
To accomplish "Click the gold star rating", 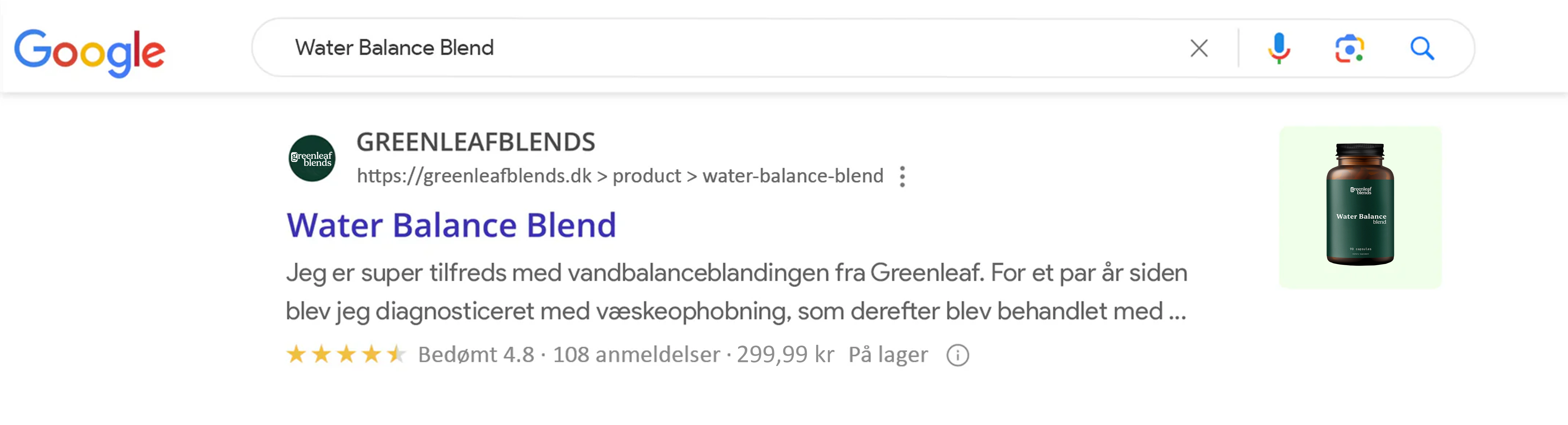I will (x=346, y=354).
